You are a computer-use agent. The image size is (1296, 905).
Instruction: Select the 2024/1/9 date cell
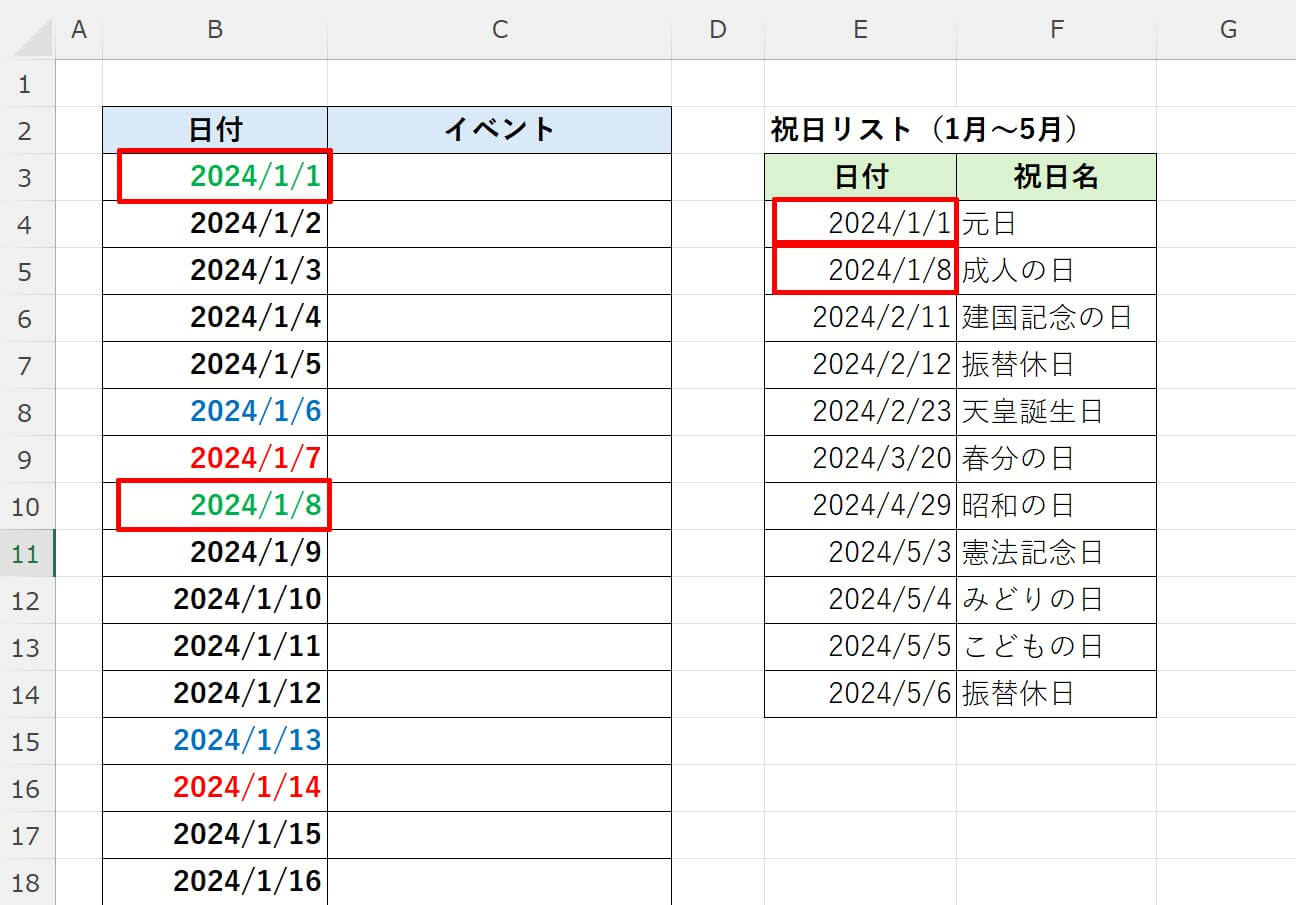point(215,553)
